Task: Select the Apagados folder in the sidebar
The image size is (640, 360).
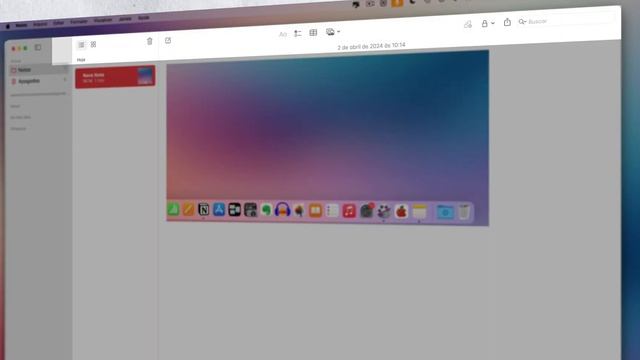Action: tap(38, 81)
